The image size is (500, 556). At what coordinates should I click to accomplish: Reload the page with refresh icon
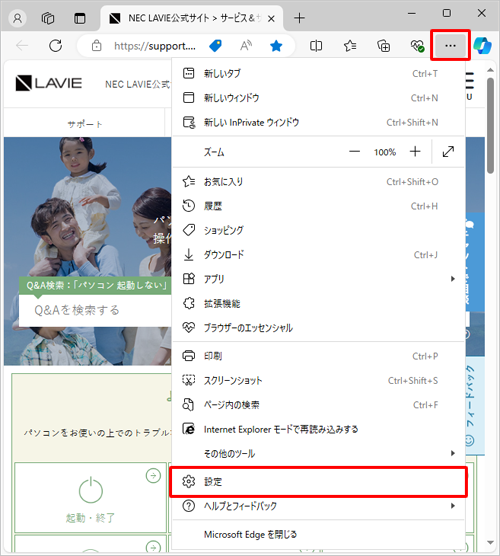55,46
